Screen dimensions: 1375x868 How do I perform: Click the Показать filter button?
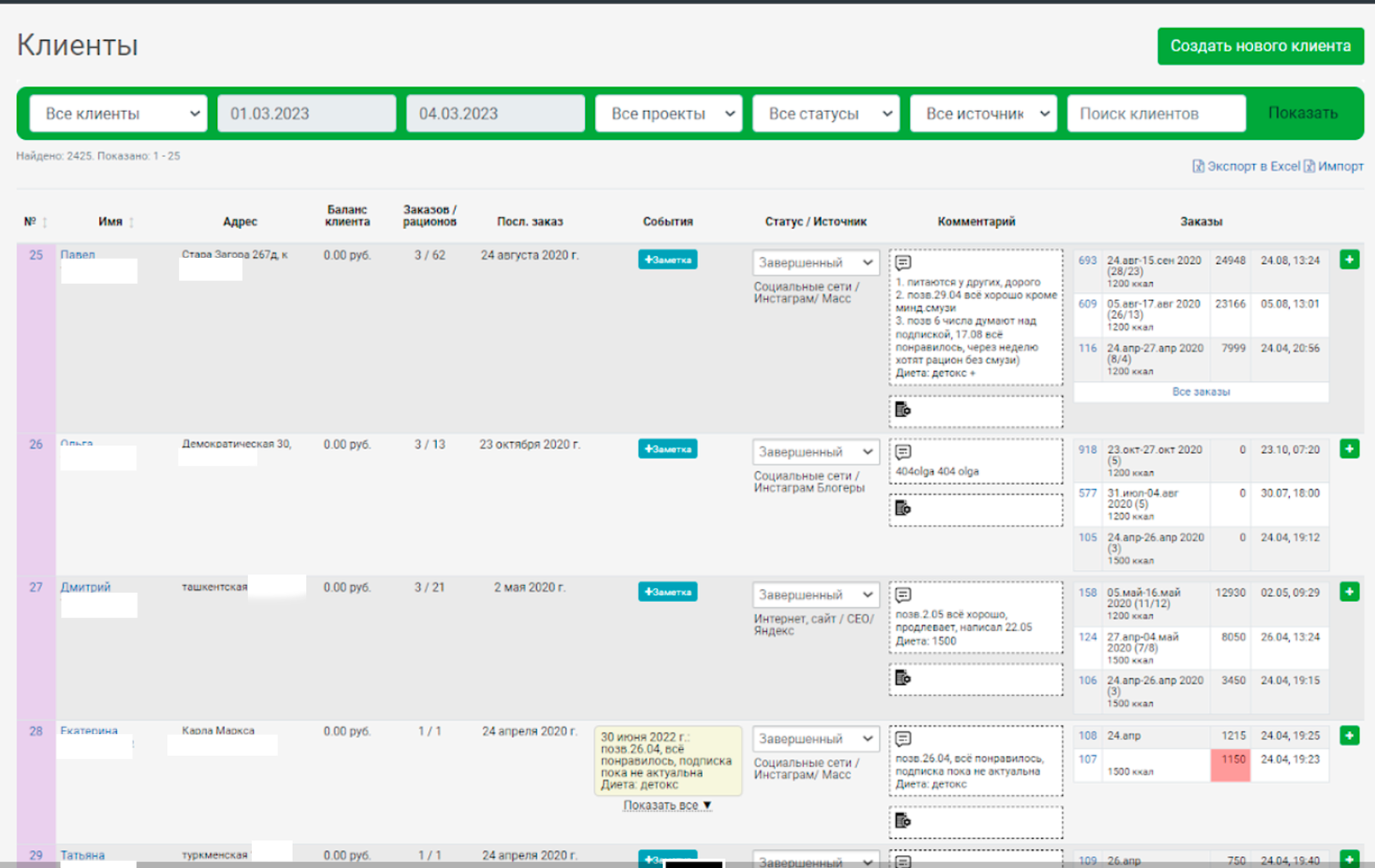pos(1303,113)
